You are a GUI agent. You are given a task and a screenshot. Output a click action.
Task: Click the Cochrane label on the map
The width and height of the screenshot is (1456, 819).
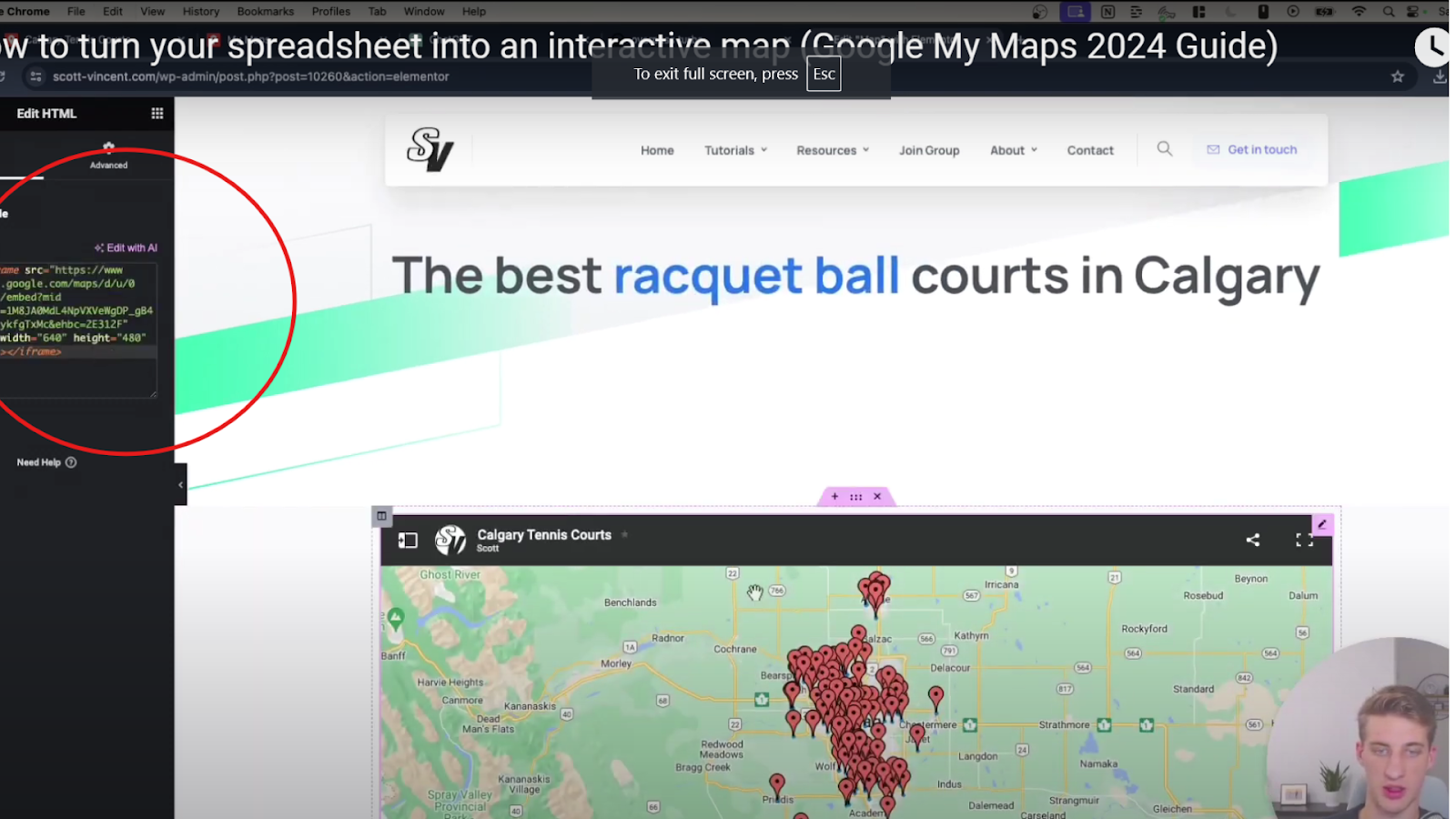click(735, 649)
